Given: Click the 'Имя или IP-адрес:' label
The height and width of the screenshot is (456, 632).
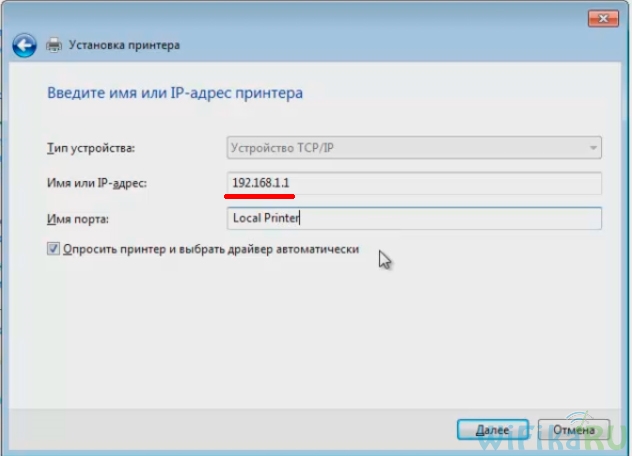Looking at the screenshot, I should point(103,183).
